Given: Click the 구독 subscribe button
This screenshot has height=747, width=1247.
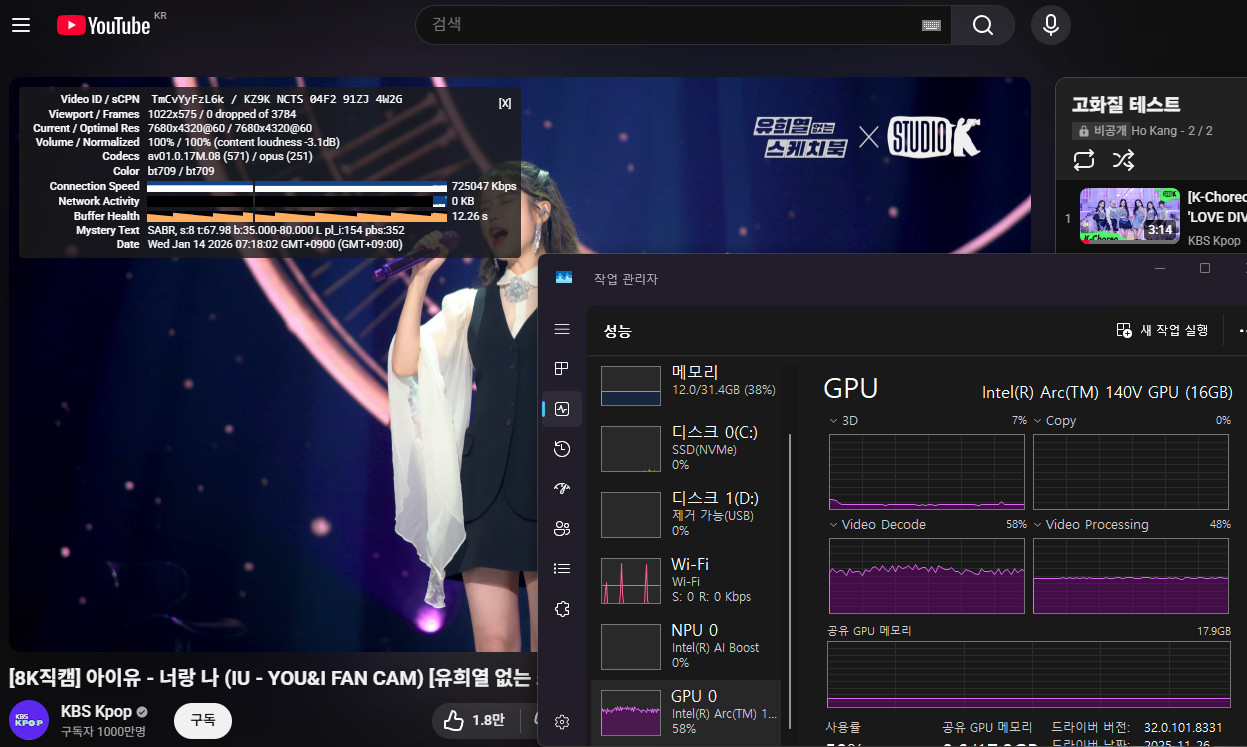Looking at the screenshot, I should coord(202,720).
